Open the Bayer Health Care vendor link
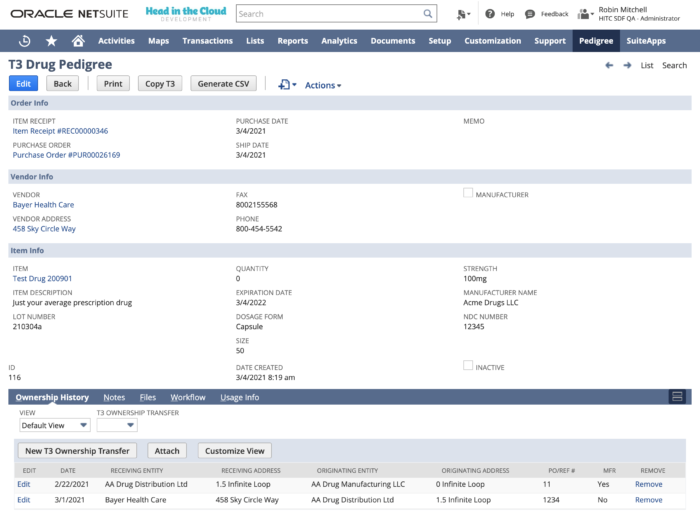700x522 pixels. 43,205
